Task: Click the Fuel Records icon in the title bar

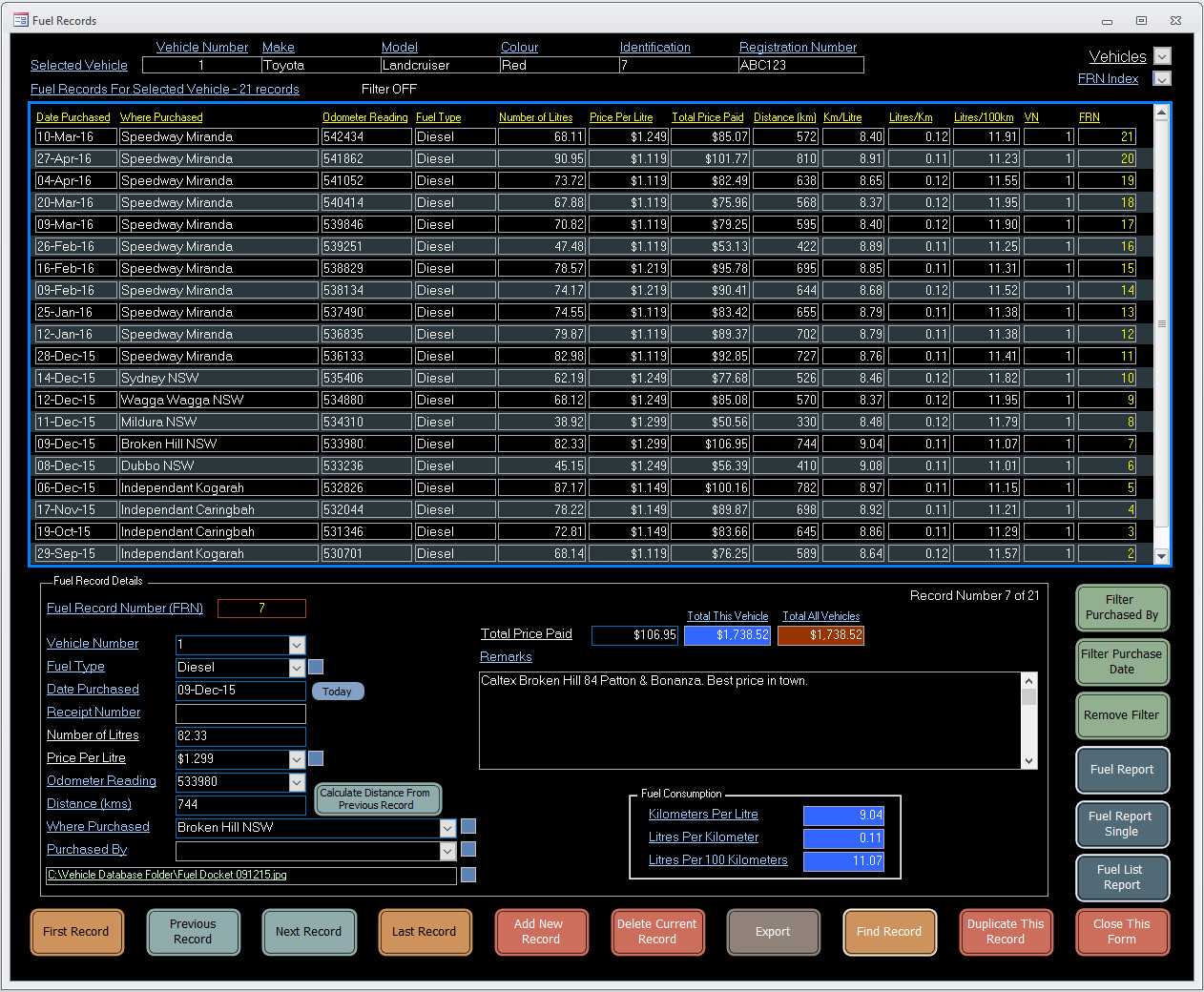Action: click(21, 20)
